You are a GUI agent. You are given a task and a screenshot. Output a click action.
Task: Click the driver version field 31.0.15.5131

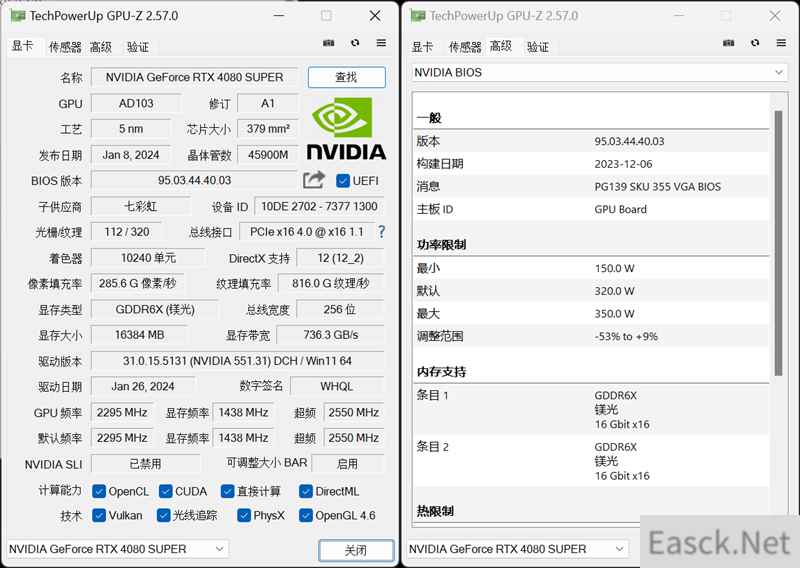pos(237,361)
